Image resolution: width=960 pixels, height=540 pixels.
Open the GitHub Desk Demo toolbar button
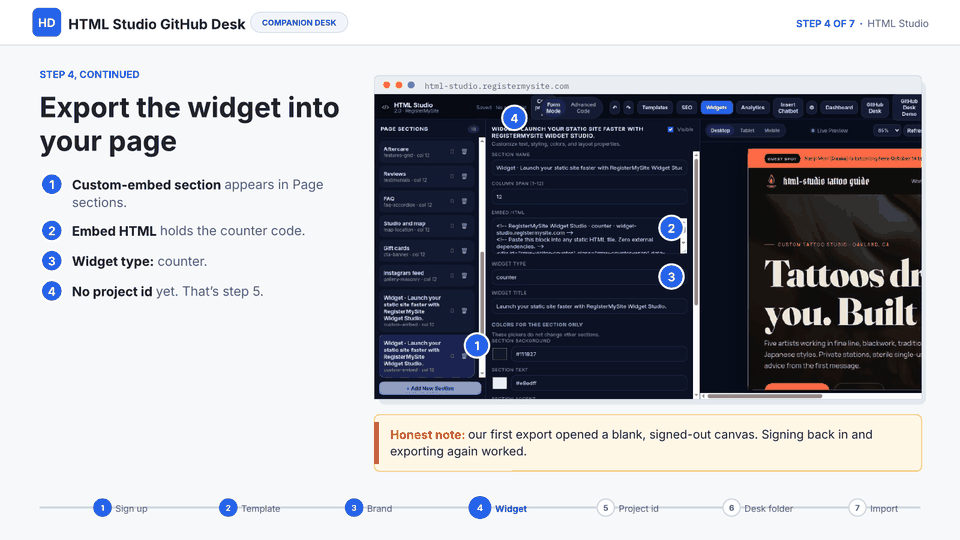[x=907, y=108]
